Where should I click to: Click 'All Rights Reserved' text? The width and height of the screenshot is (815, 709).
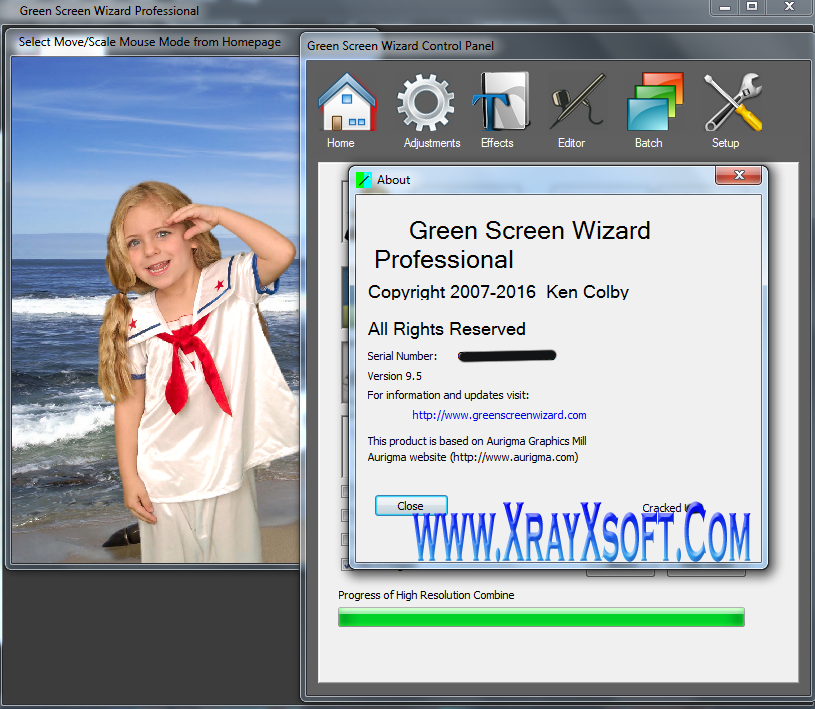(446, 329)
